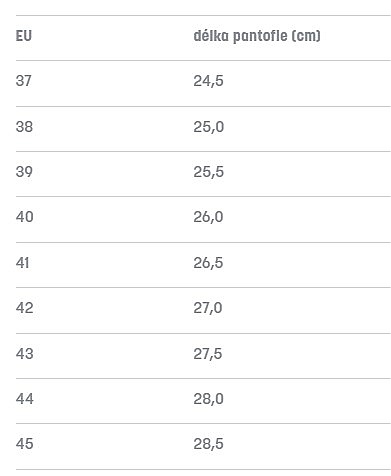The width and height of the screenshot is (391, 476).
Task: Select the 28,0 length value
Action: coord(209,399)
